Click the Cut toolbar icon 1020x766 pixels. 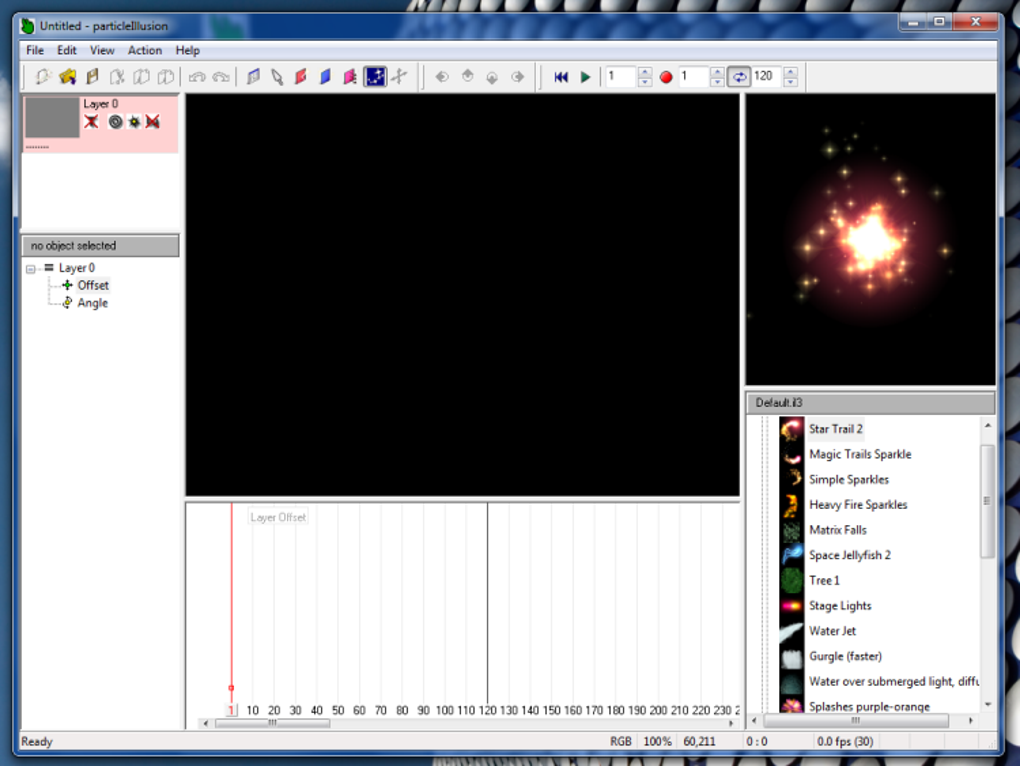click(x=117, y=77)
